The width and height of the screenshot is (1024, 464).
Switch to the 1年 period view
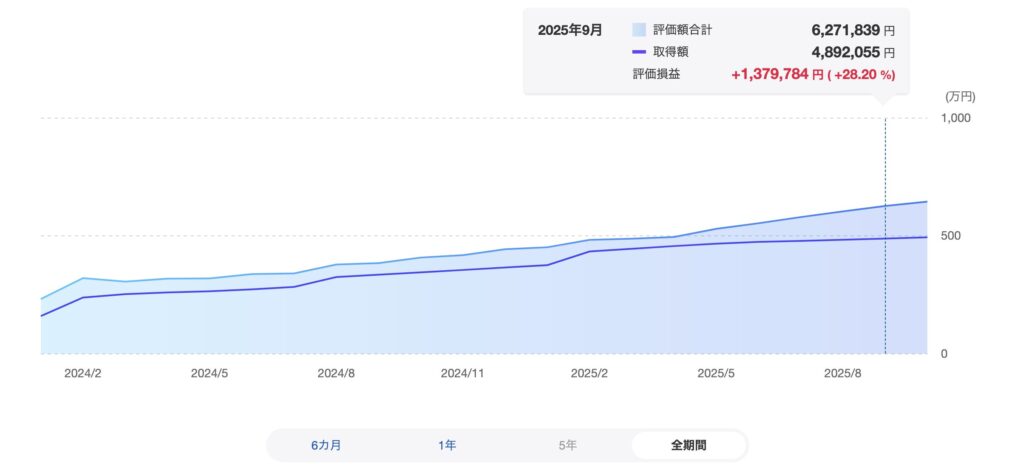447,445
